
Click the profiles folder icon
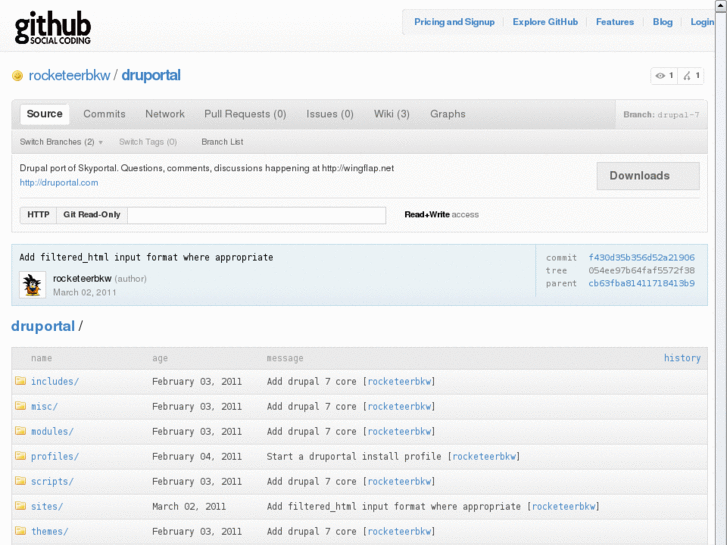[20, 456]
